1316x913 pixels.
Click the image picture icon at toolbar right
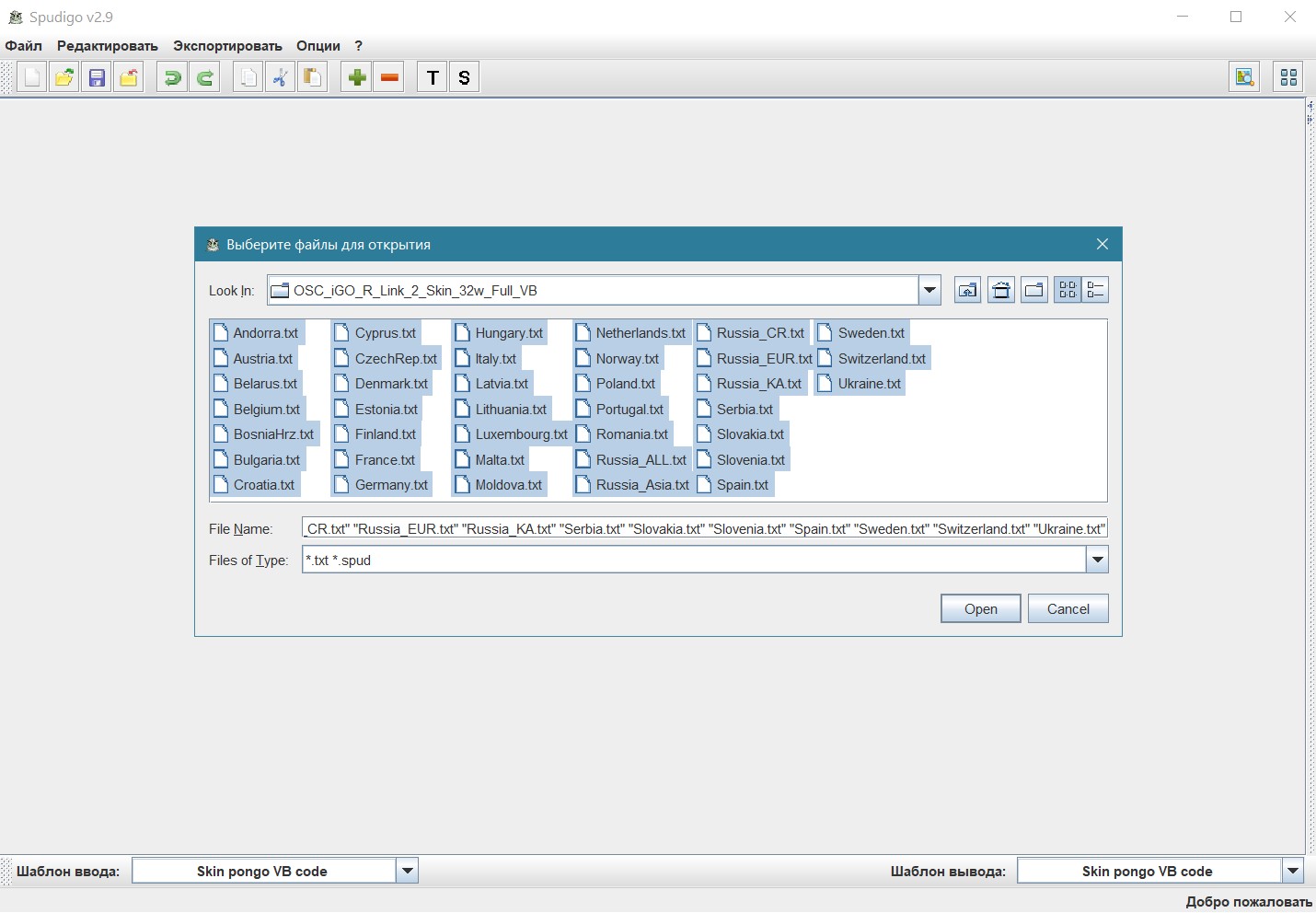[1245, 77]
